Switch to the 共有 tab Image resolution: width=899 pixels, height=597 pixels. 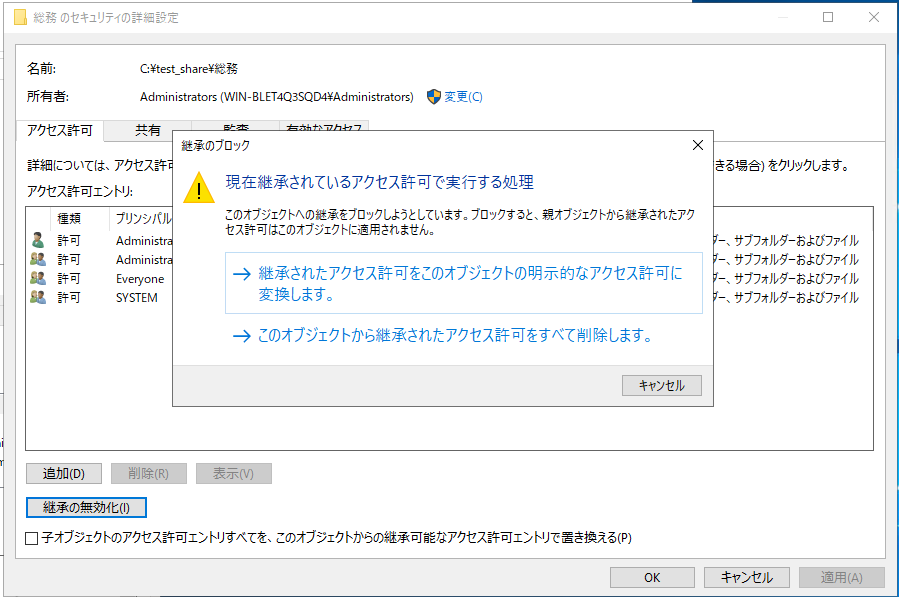pyautogui.click(x=147, y=131)
